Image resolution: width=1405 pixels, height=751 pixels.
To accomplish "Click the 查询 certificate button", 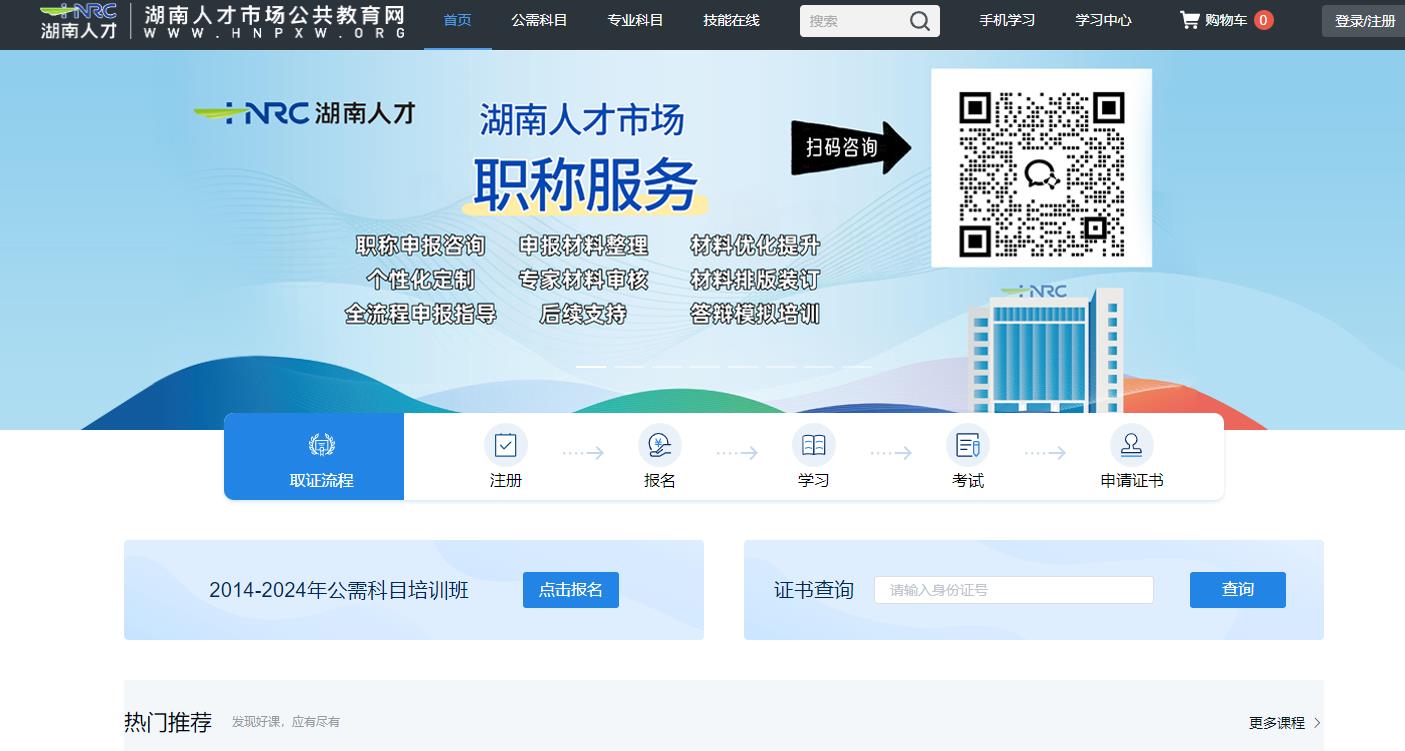I will pyautogui.click(x=1238, y=590).
